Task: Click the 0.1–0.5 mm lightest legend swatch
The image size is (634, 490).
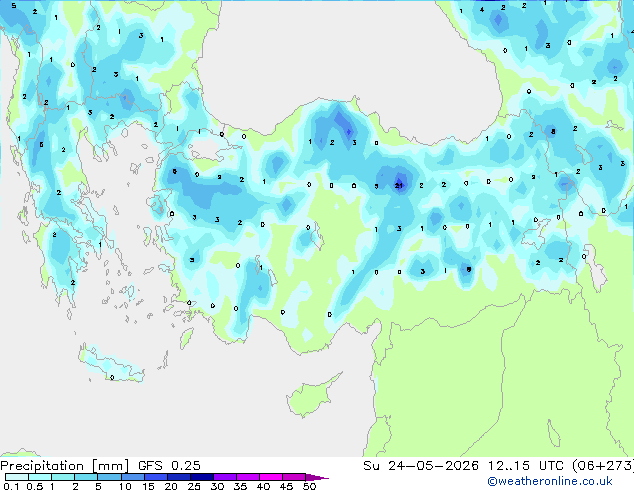Action: pos(17,477)
